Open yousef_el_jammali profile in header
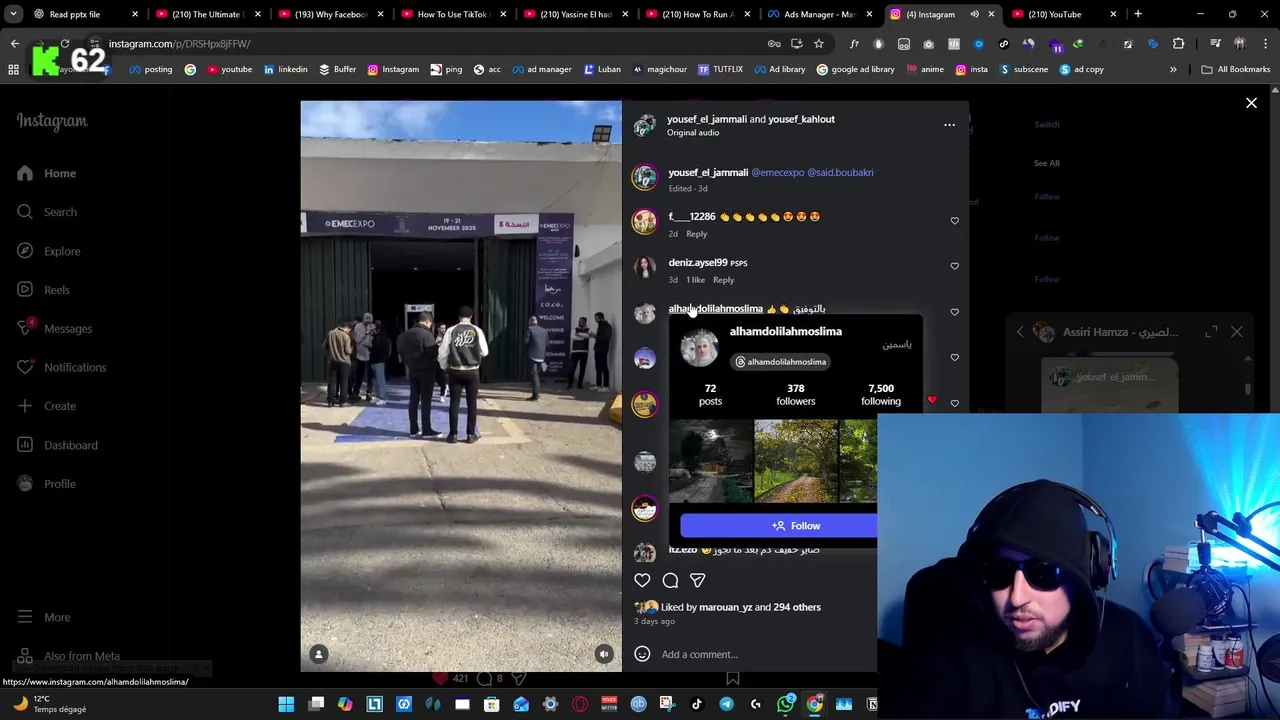Screen dimensions: 1280x720 (707, 119)
